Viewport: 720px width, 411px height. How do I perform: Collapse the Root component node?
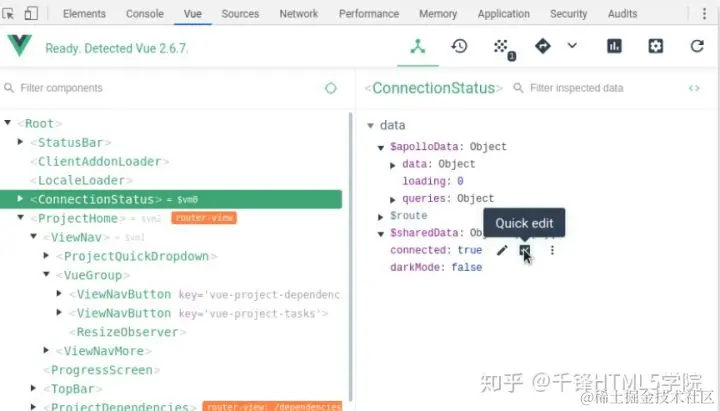pos(8,123)
